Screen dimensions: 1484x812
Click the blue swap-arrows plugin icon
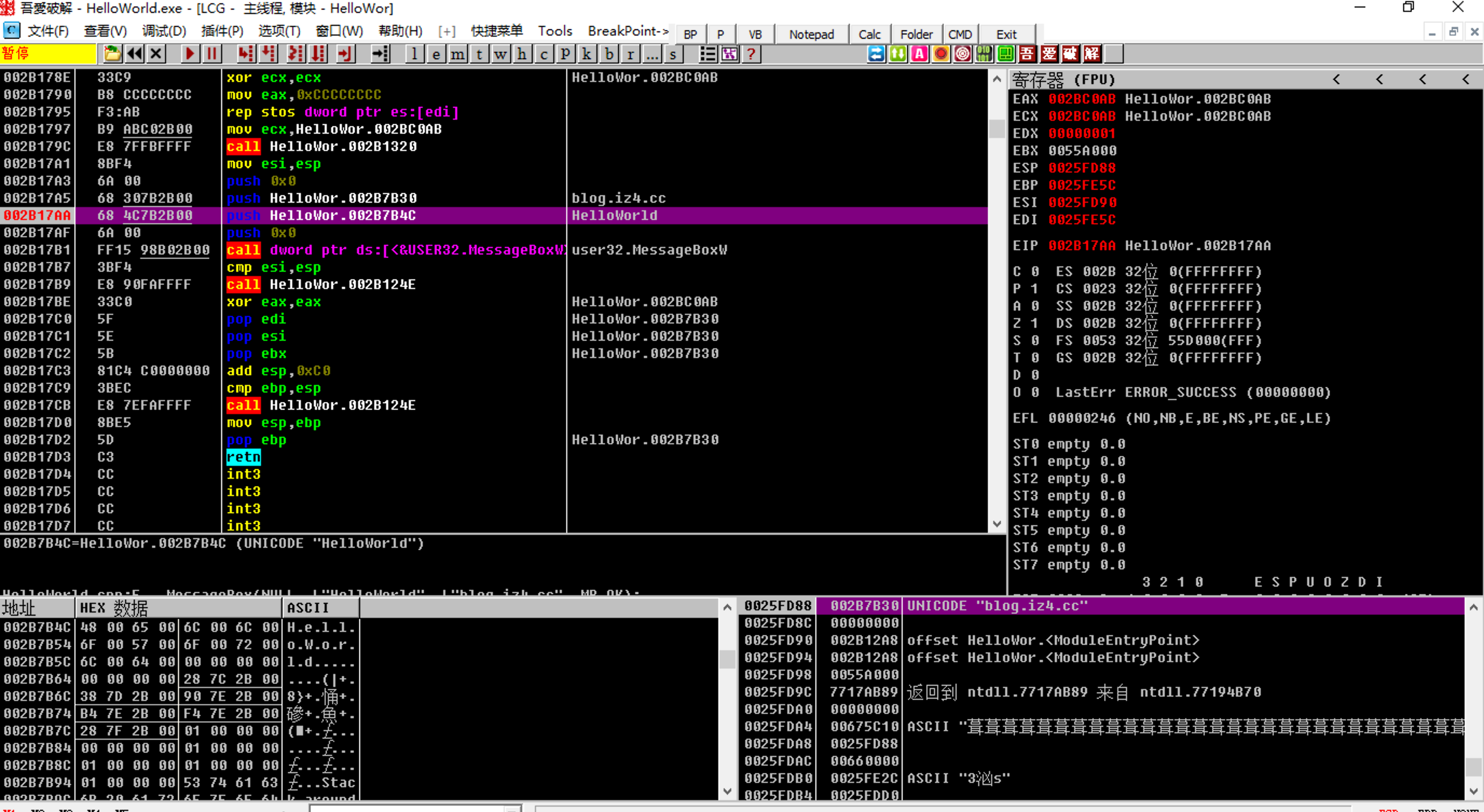[x=876, y=54]
